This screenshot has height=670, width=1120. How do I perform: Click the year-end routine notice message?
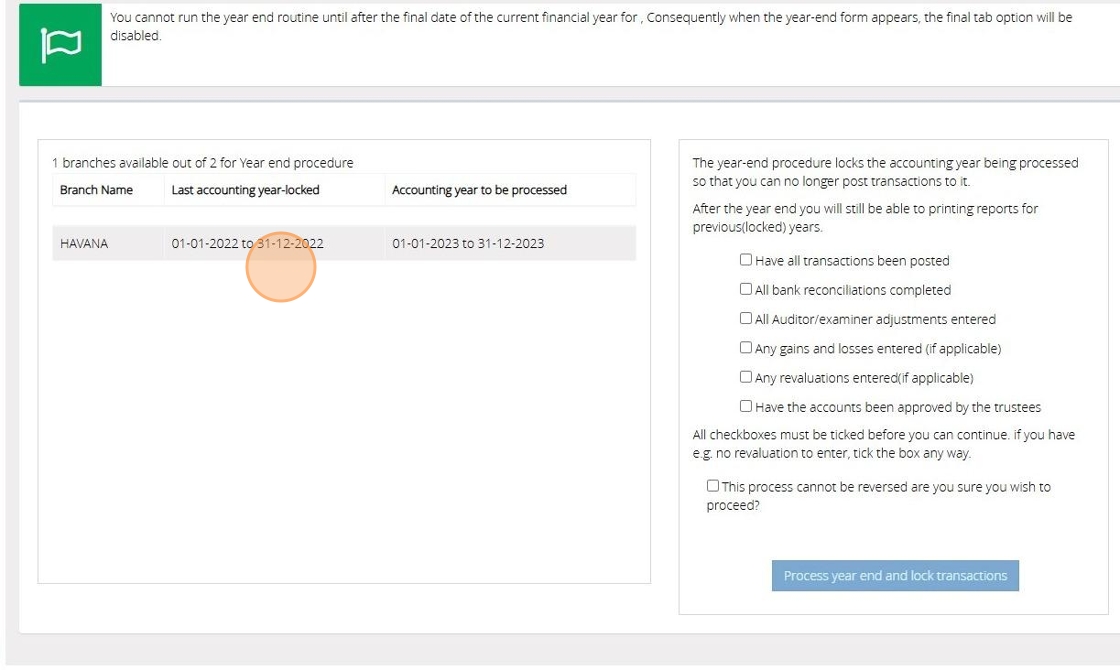(590, 26)
